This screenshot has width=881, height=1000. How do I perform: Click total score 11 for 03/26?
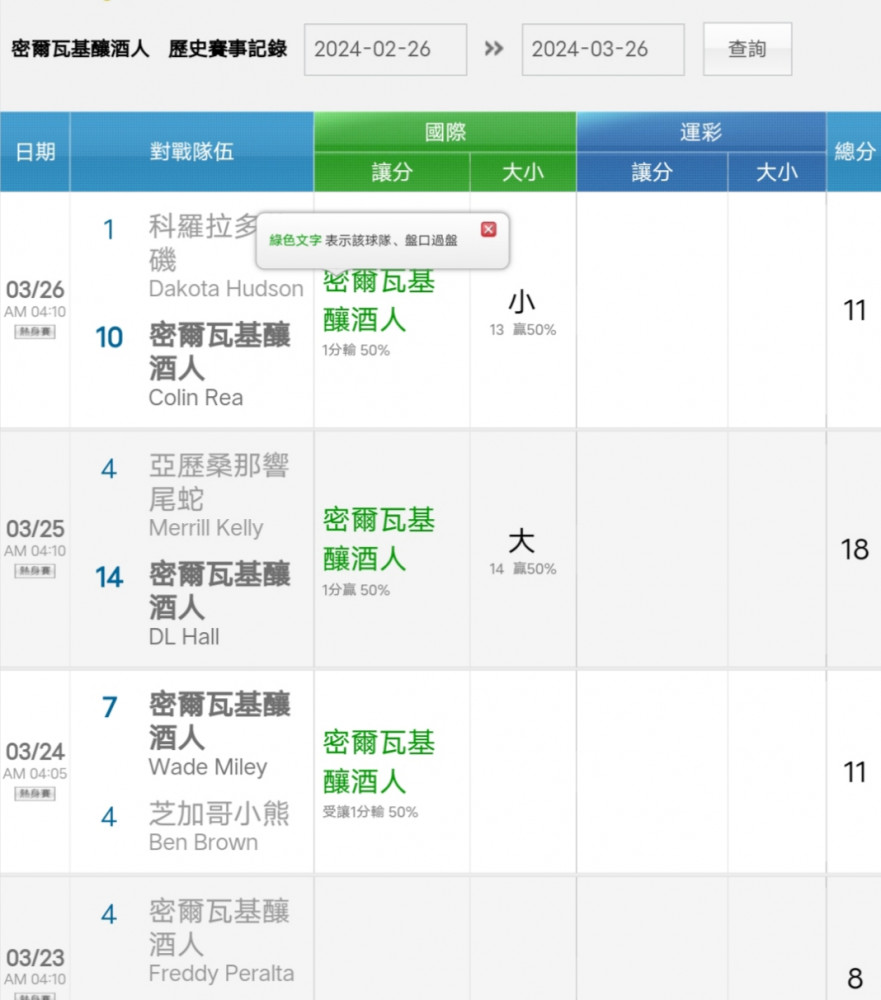click(854, 311)
